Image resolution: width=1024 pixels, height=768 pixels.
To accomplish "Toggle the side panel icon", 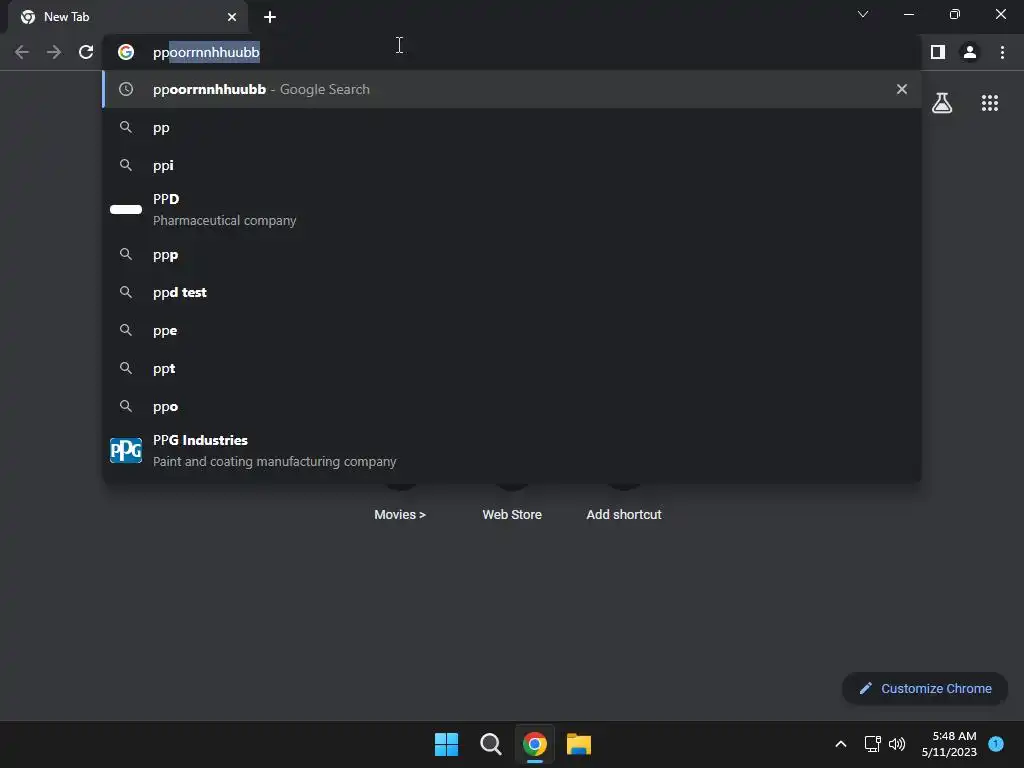I will coord(938,52).
